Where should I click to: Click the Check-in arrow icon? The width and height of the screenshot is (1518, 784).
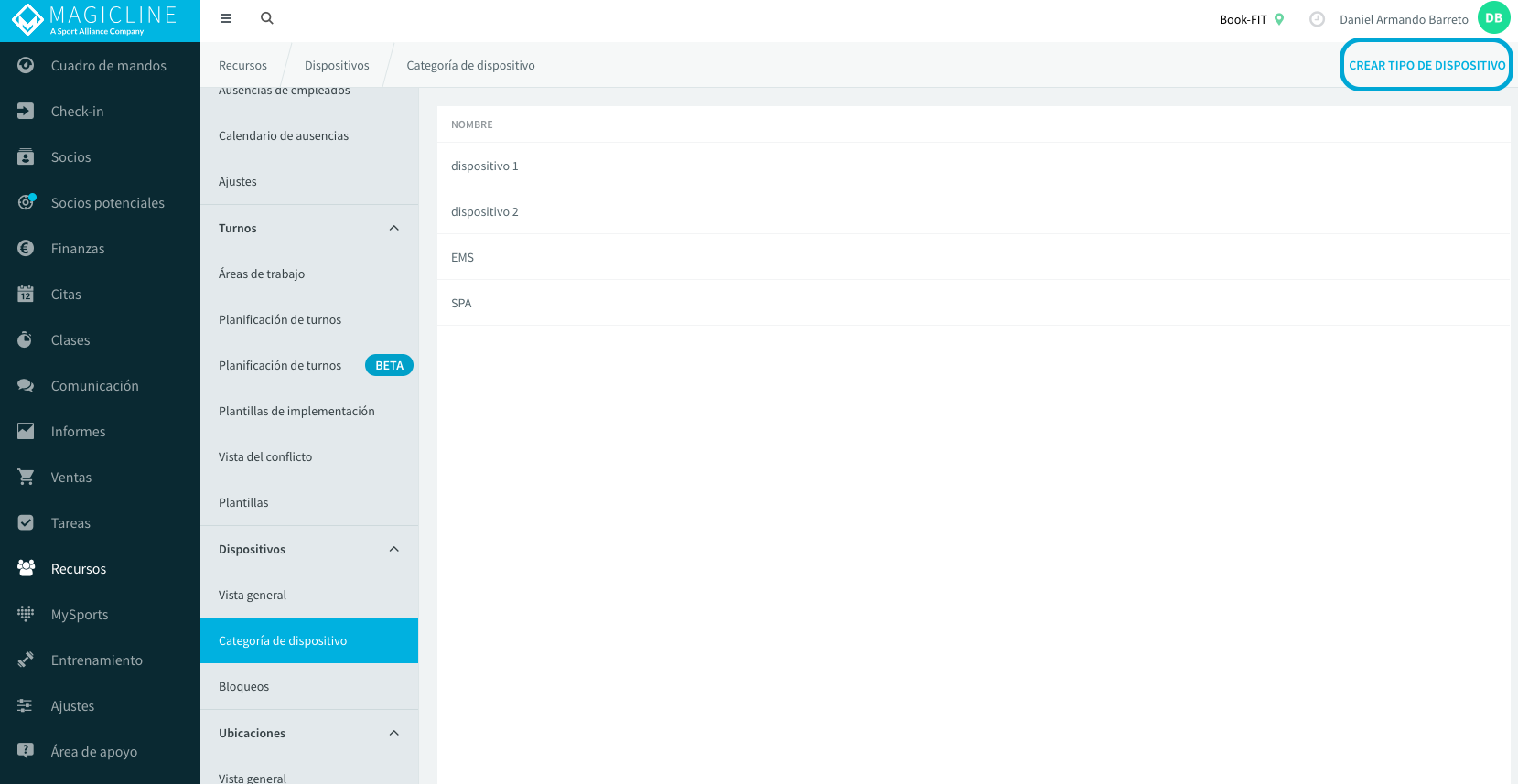click(x=26, y=111)
